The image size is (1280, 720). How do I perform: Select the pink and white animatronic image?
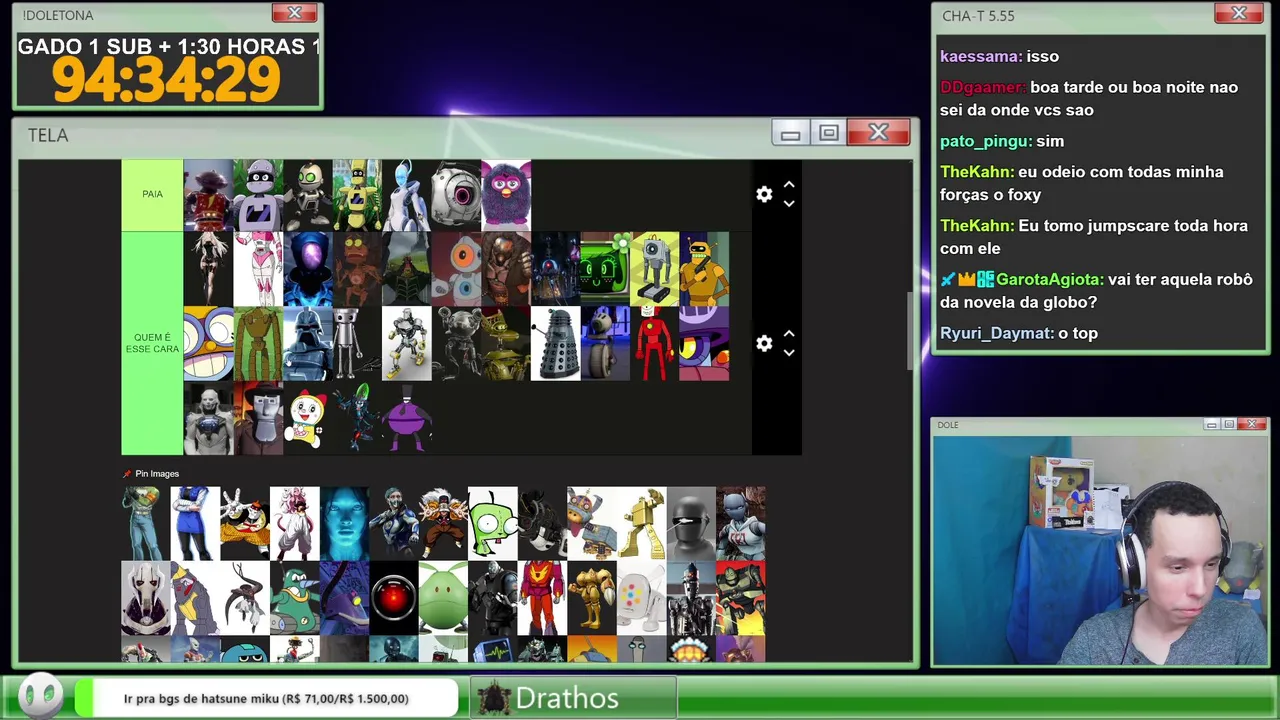click(258, 269)
